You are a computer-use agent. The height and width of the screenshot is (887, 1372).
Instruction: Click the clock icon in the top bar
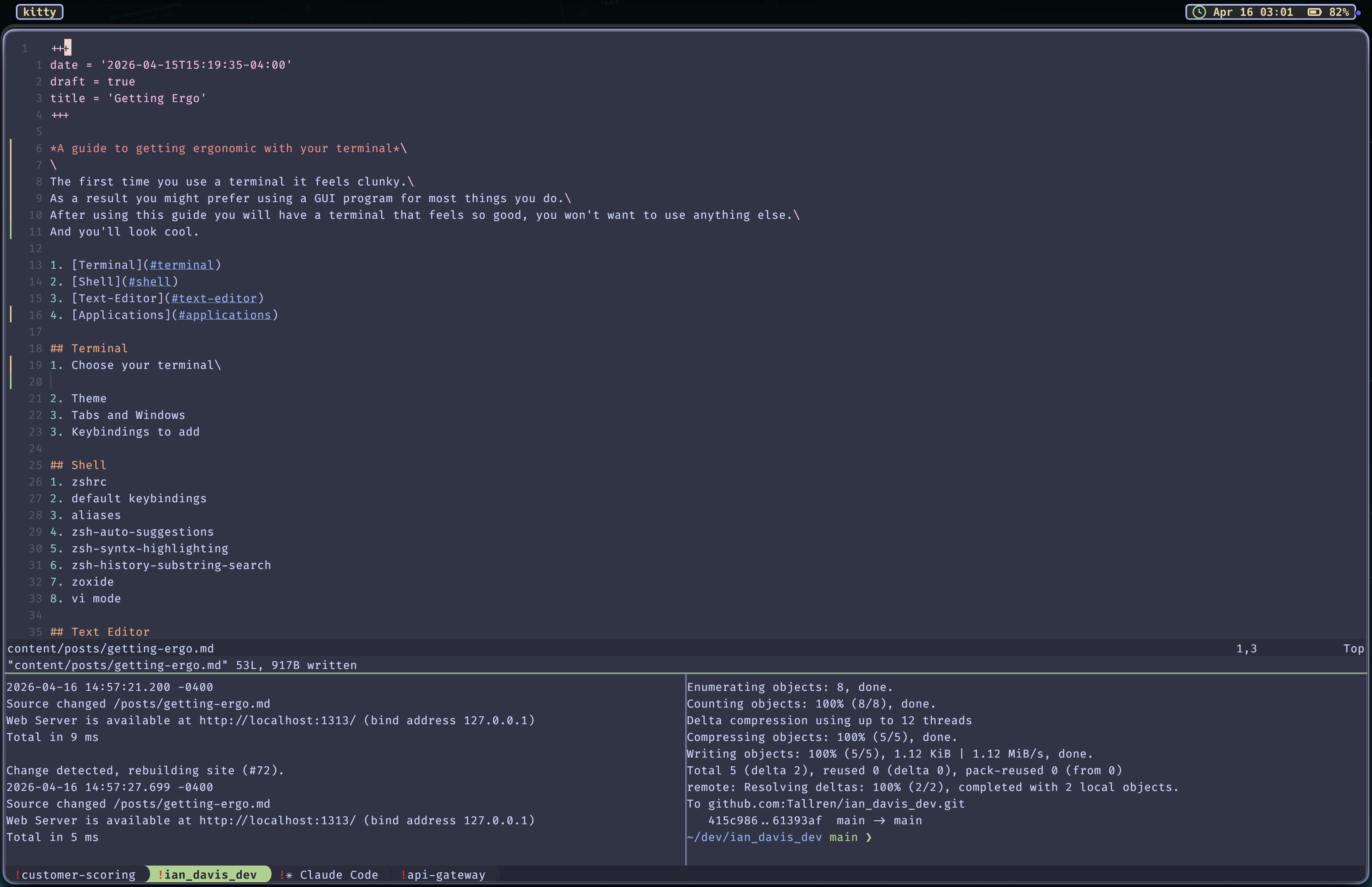(1199, 12)
